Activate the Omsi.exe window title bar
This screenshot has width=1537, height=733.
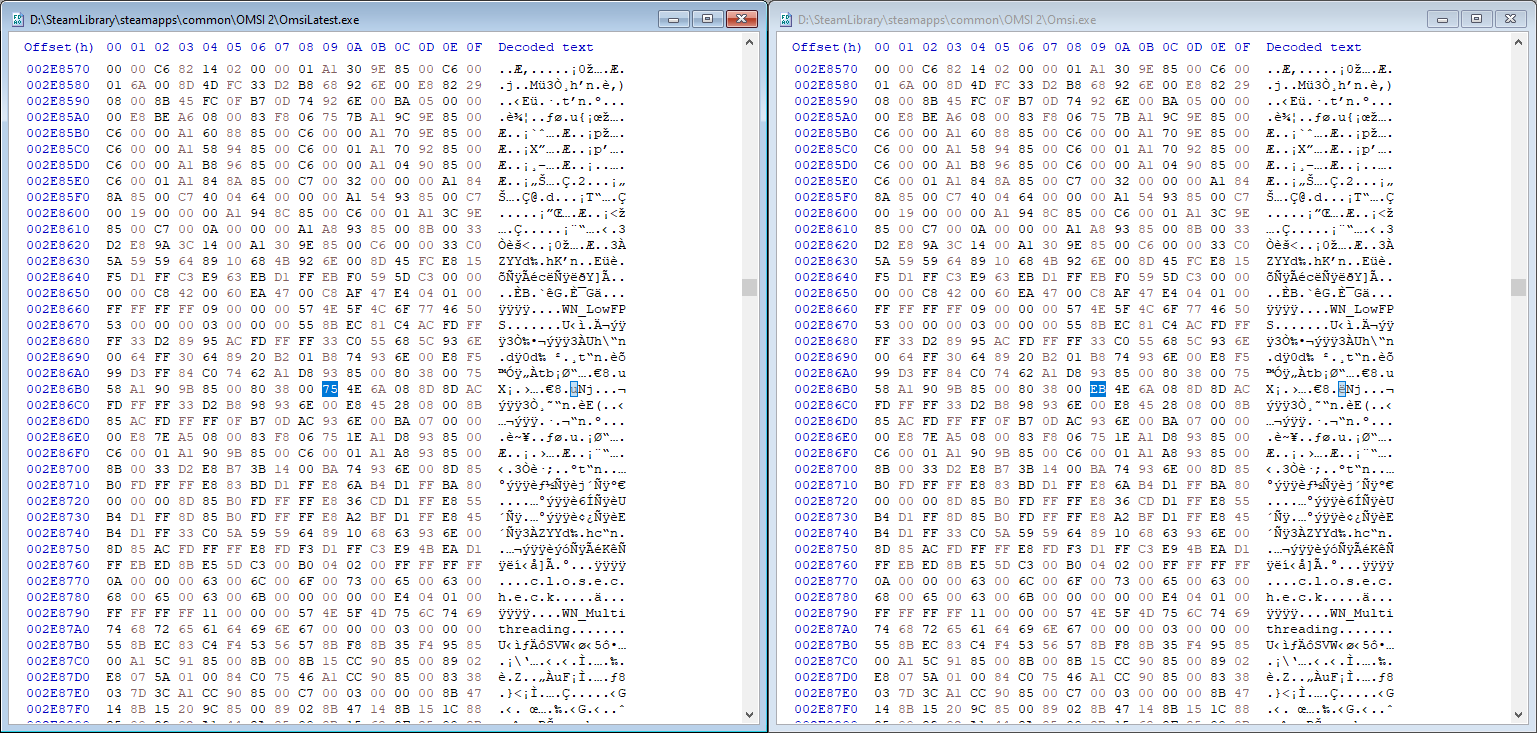(1100, 19)
